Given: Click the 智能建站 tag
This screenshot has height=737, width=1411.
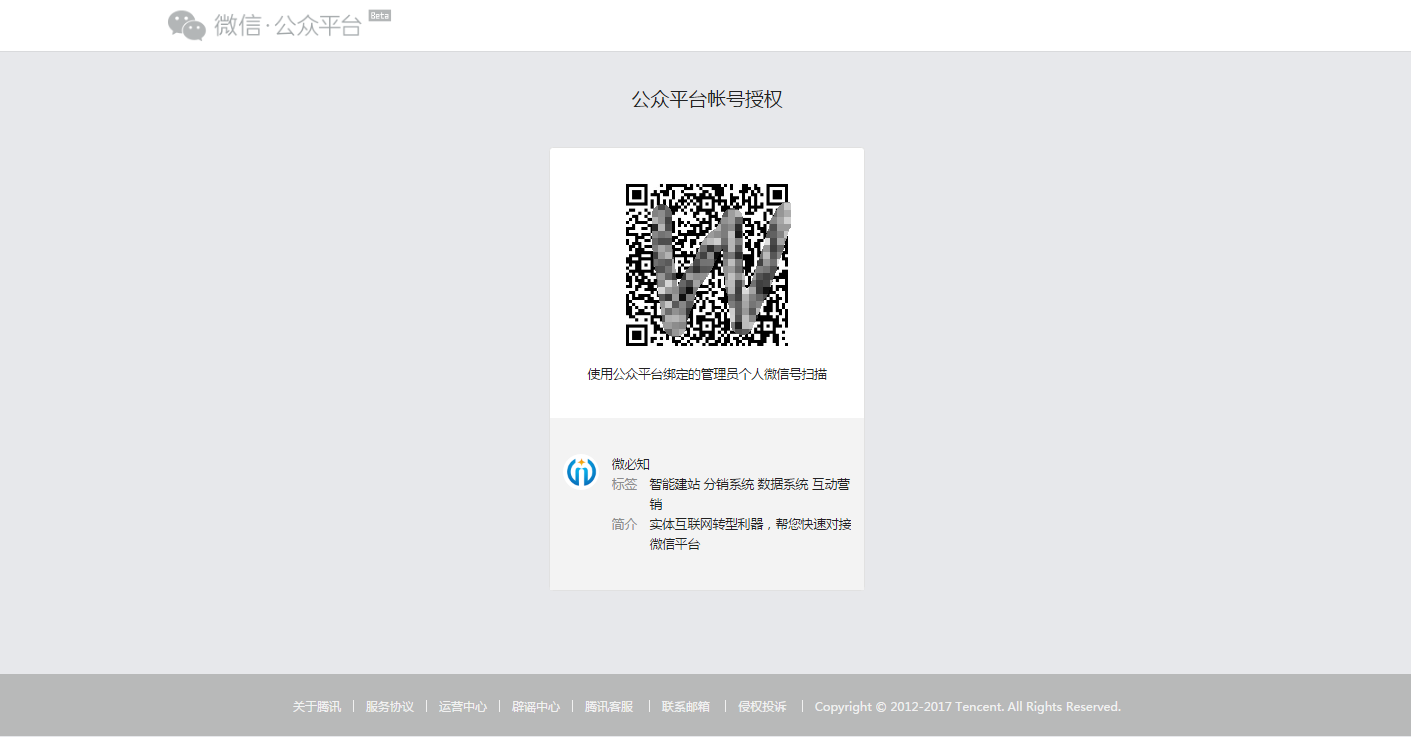Looking at the screenshot, I should pos(675,484).
